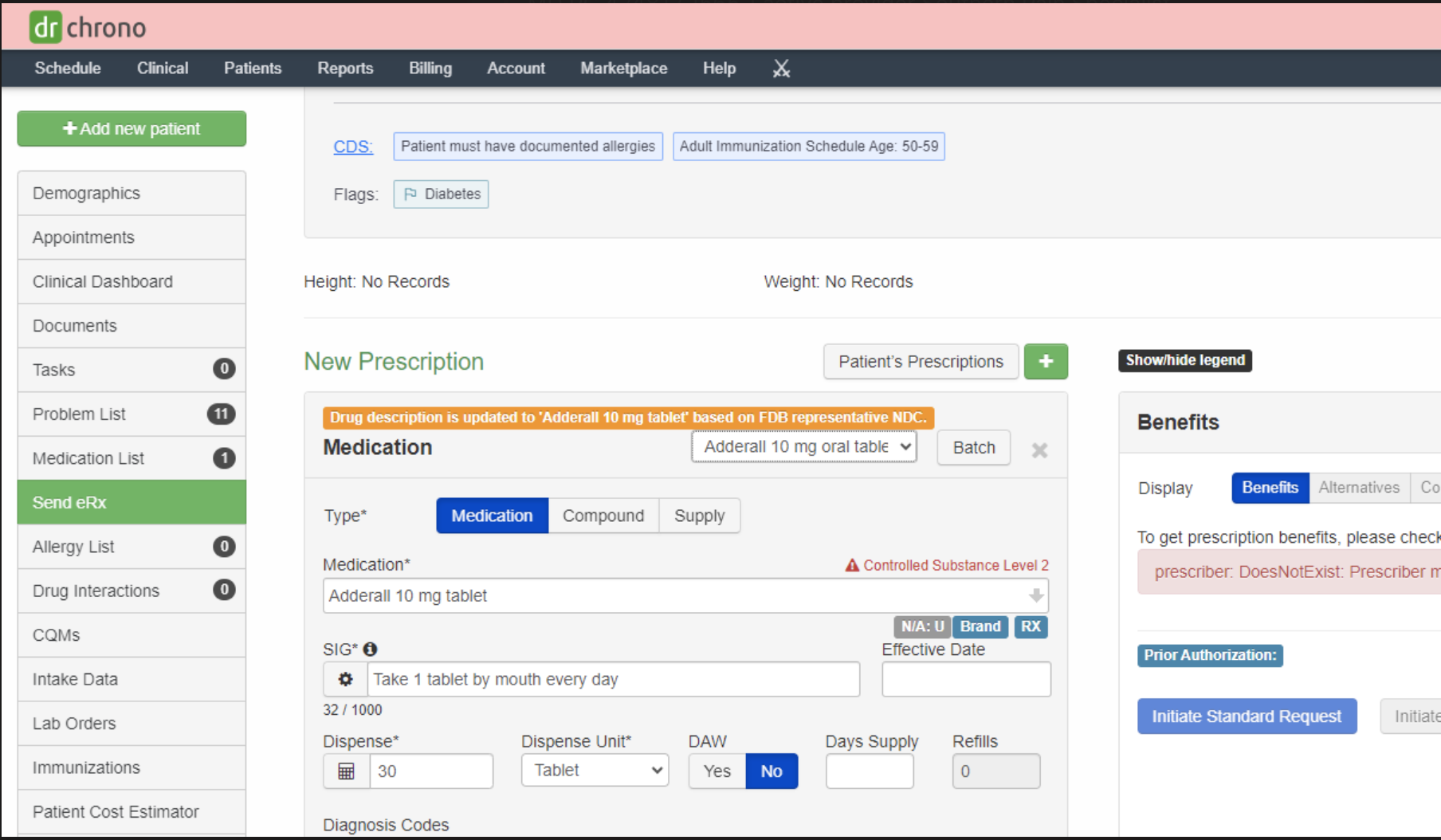Click Add new patient button
The height and width of the screenshot is (840, 1441).
tap(132, 128)
